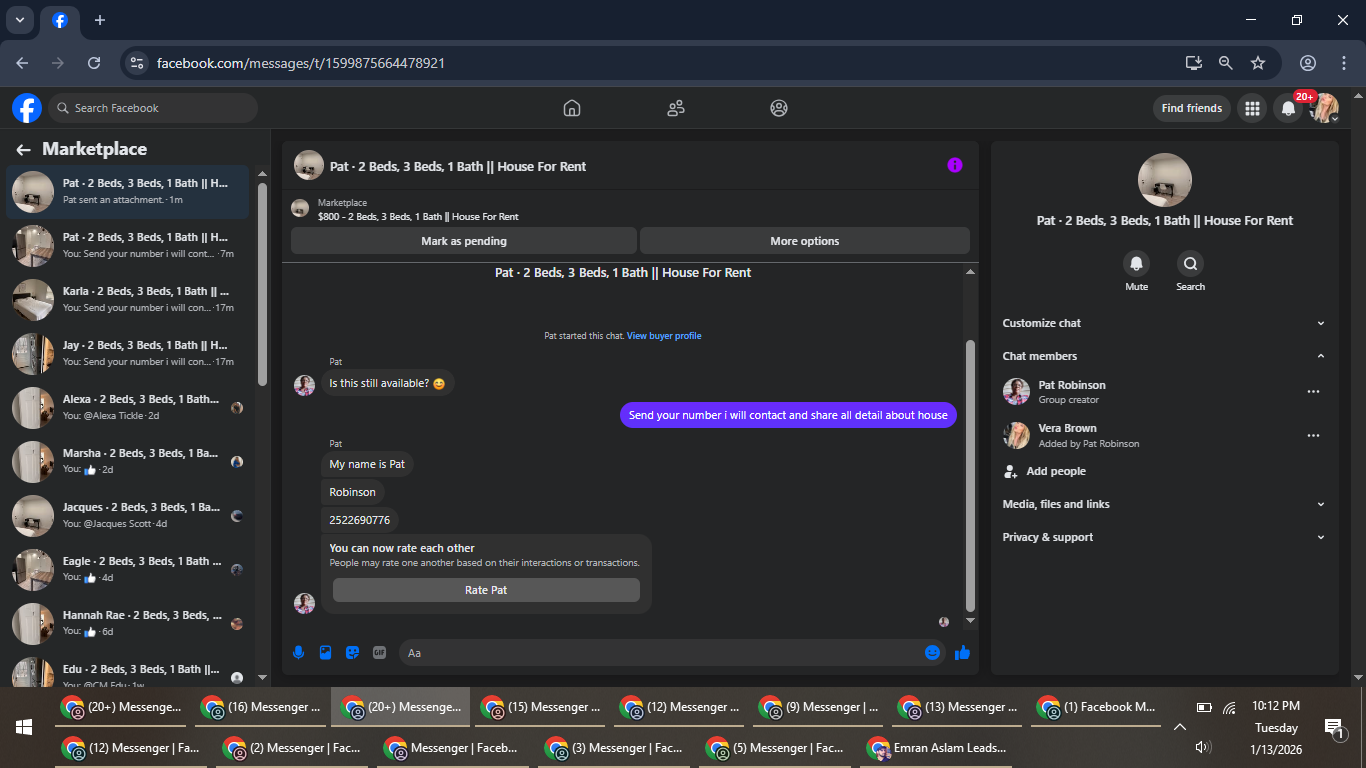
Task: Click Find friends button
Action: coord(1192,108)
